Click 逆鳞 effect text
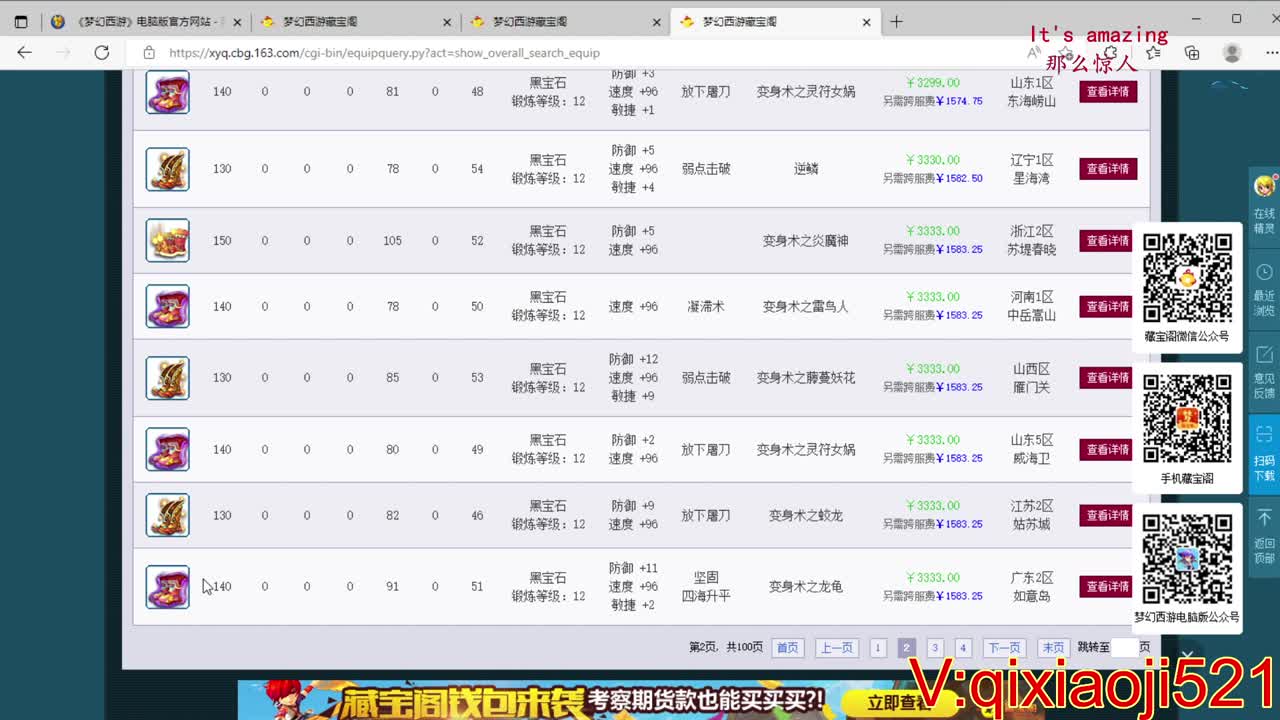 pyautogui.click(x=806, y=169)
